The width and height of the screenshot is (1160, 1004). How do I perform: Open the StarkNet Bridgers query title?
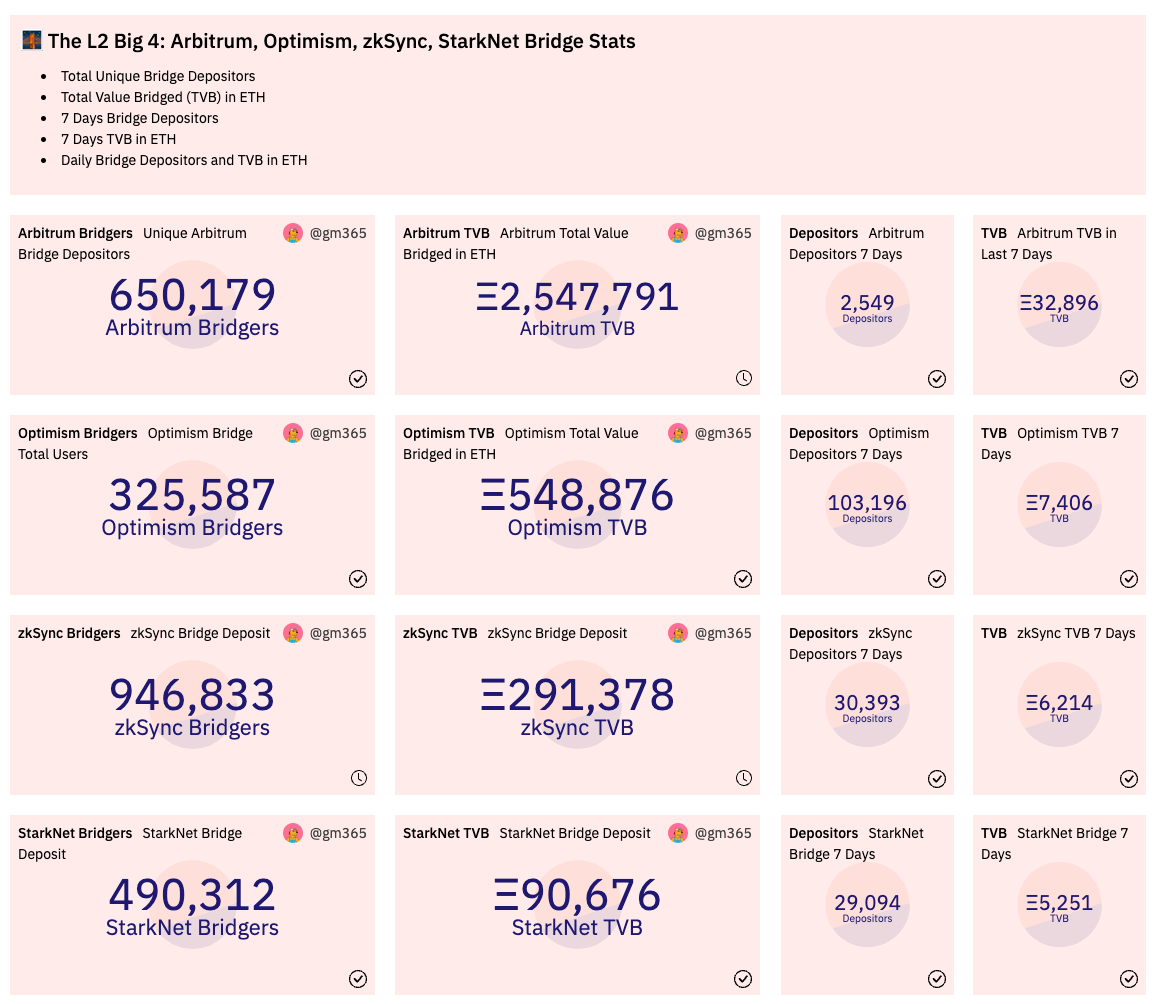click(x=75, y=833)
